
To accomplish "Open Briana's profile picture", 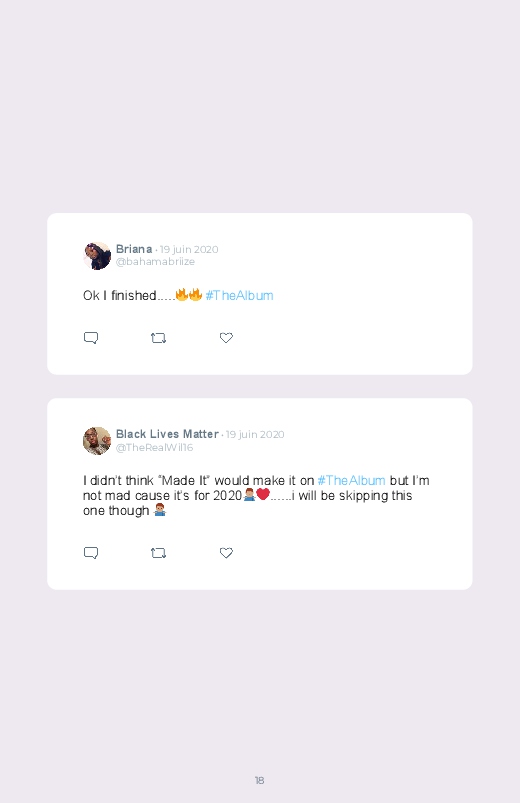I will 97,256.
